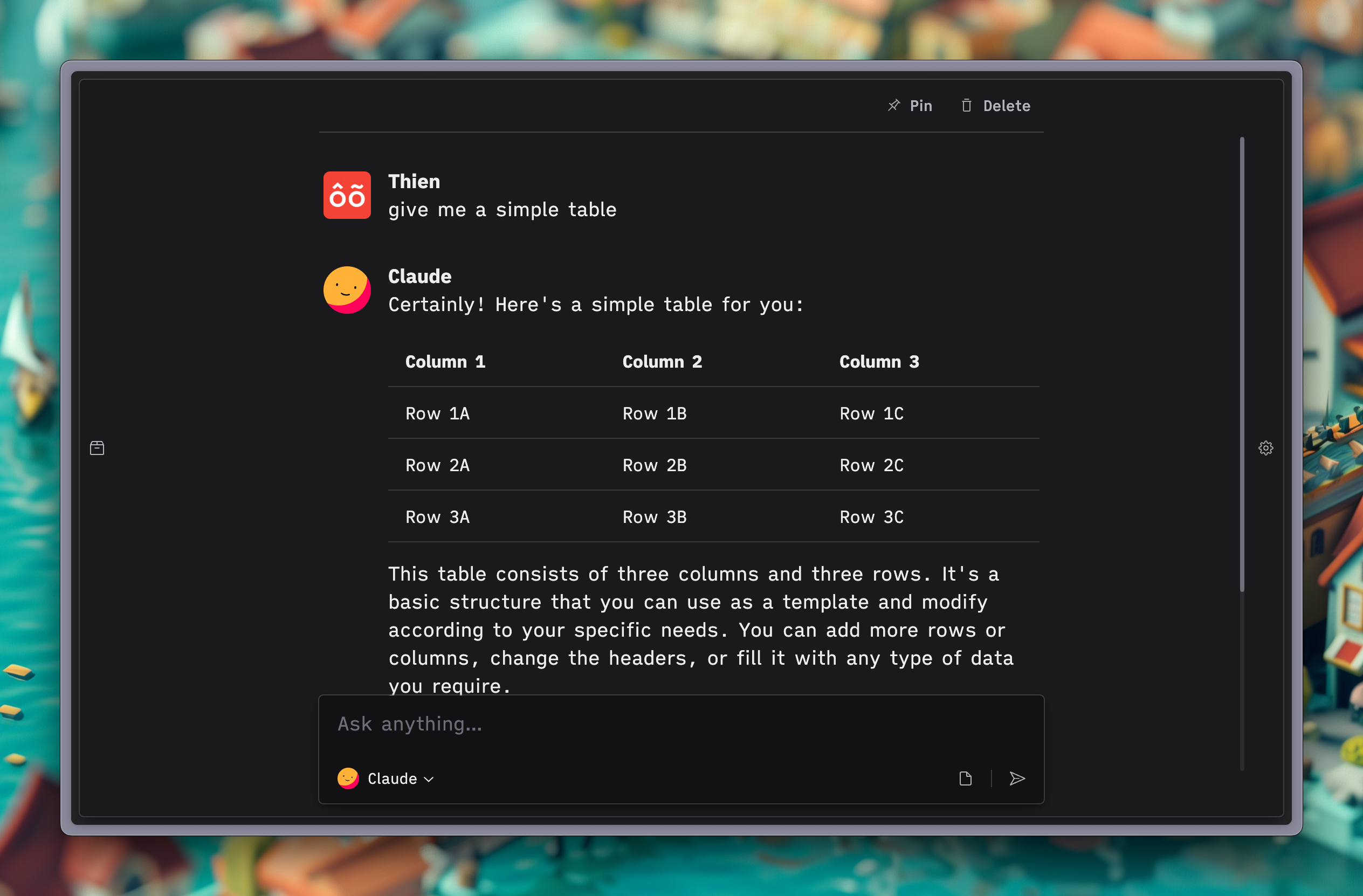Select cell Row 3A
The height and width of the screenshot is (896, 1363).
pyautogui.click(x=438, y=517)
